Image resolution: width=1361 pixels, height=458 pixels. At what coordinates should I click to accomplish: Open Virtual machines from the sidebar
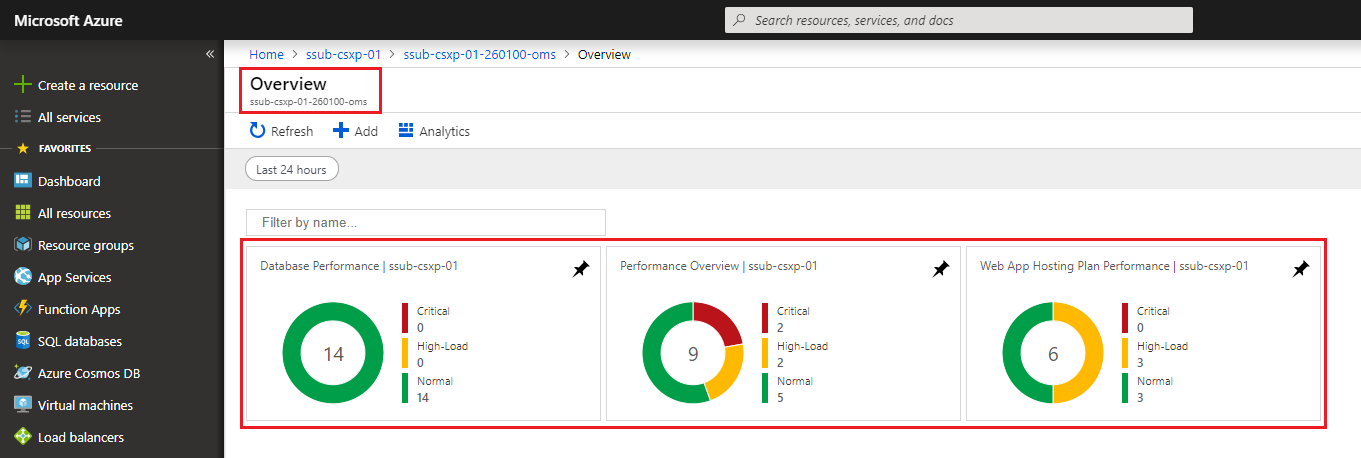coord(85,405)
